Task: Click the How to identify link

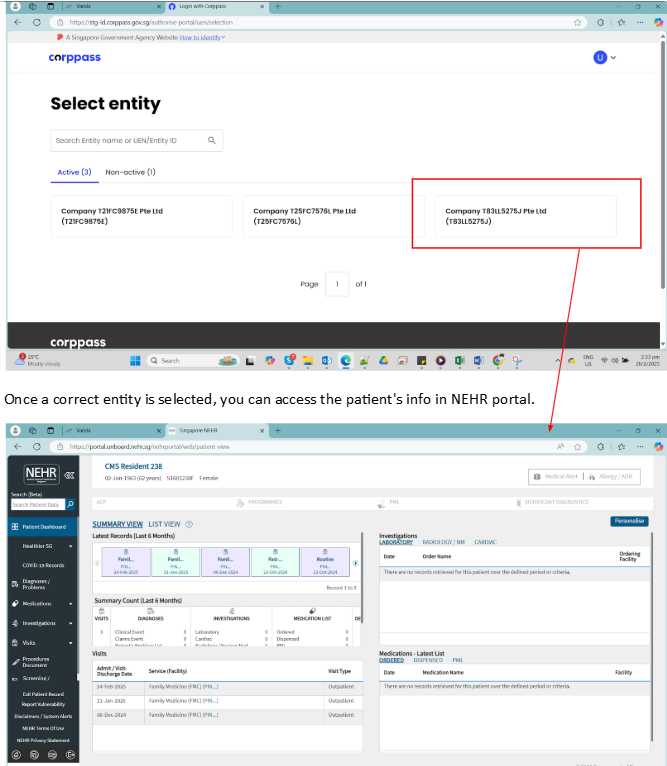Action: [202, 38]
